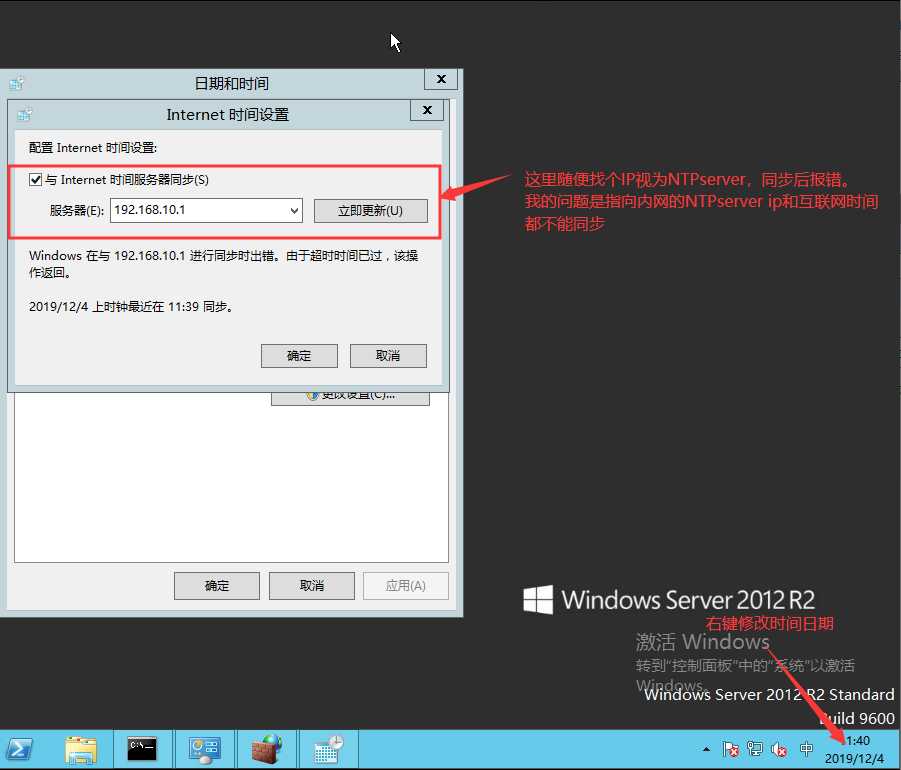Show hidden tray icons arrow
Screen dimensions: 901x770
coord(706,749)
